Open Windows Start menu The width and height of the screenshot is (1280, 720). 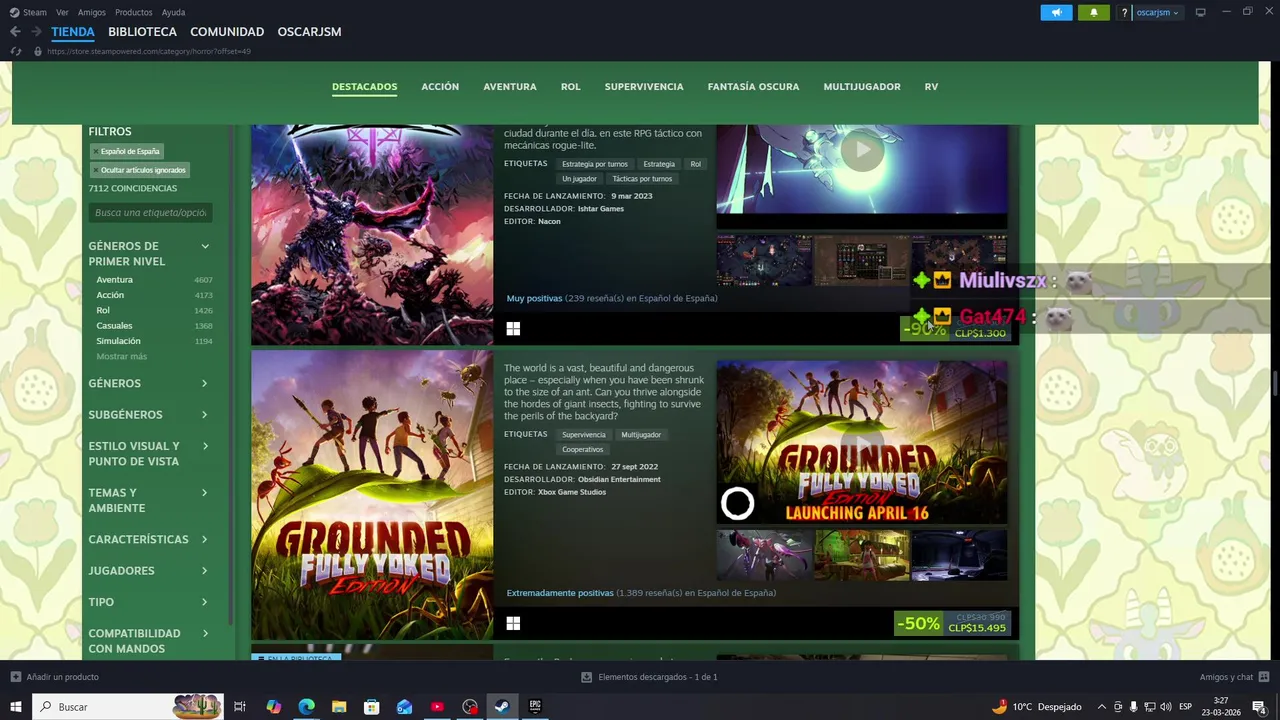[15, 707]
